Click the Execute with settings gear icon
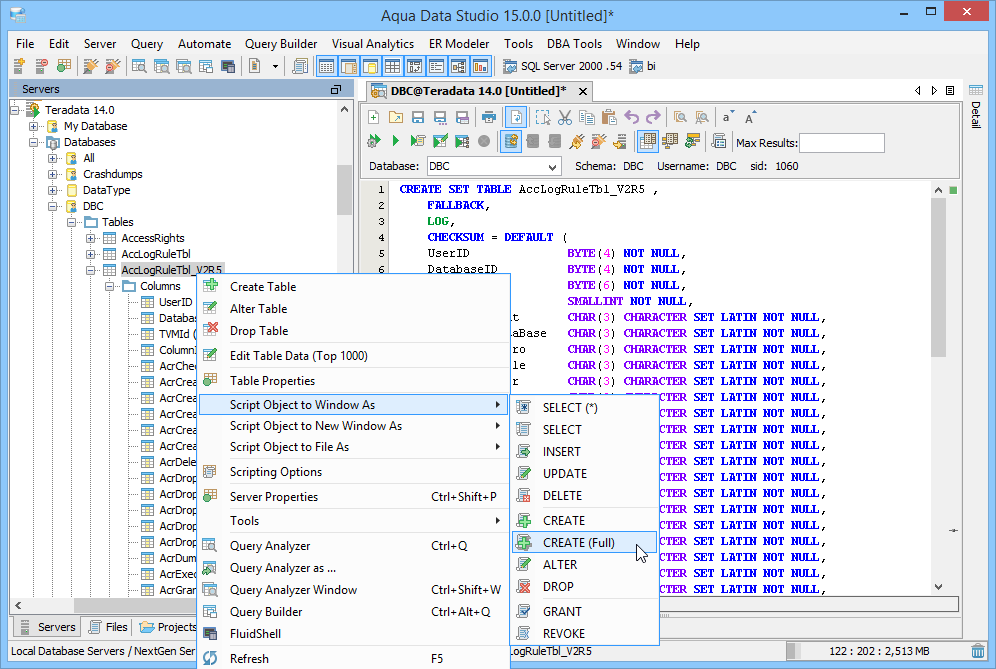This screenshot has height=669, width=996. click(374, 141)
